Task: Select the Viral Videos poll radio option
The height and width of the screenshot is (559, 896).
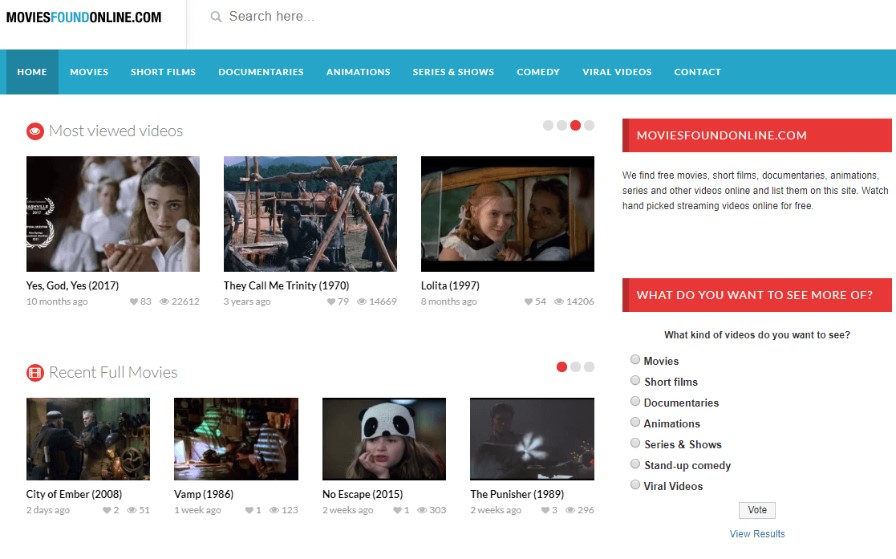Action: tap(635, 485)
